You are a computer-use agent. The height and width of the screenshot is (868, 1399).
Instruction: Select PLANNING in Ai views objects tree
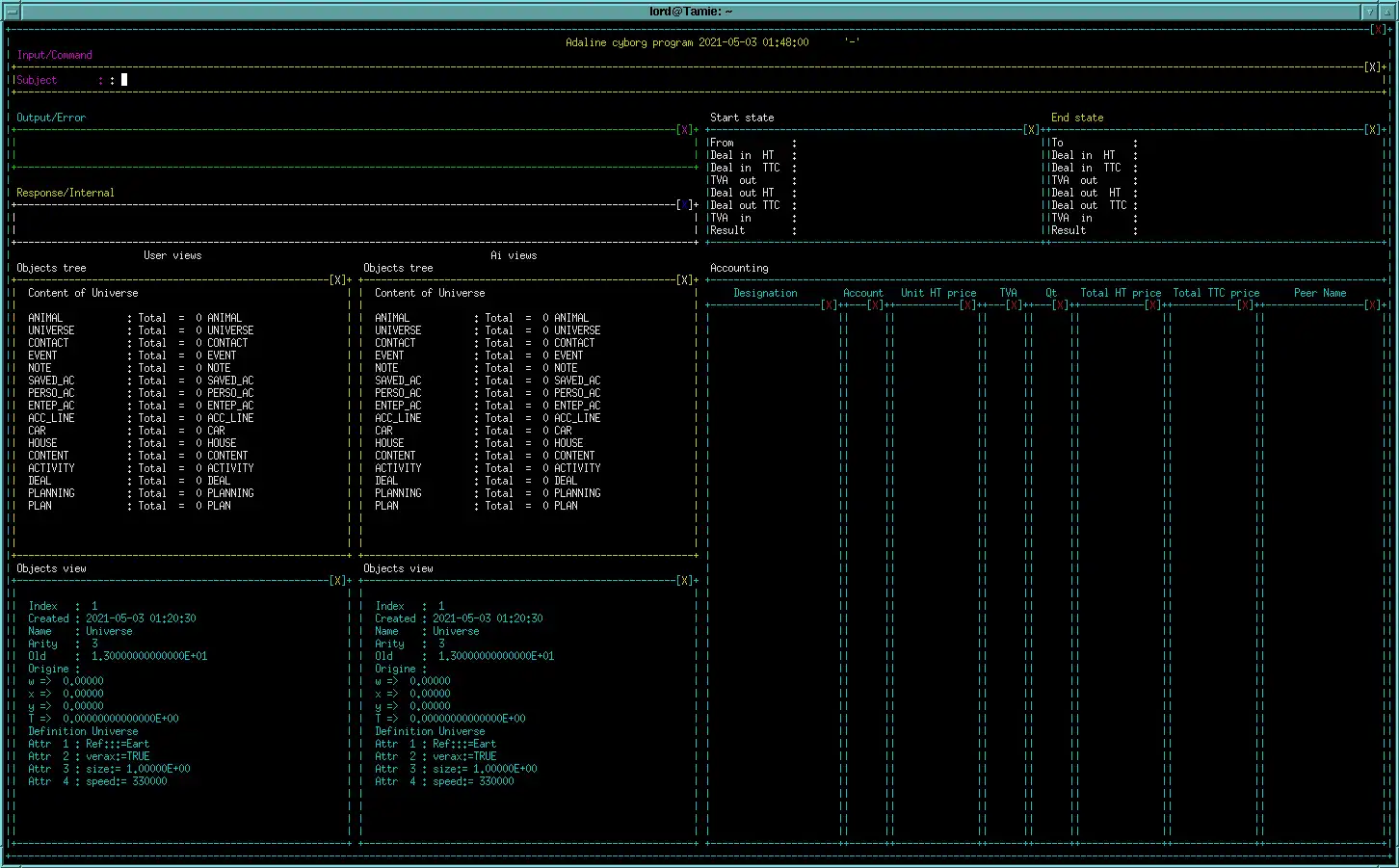(x=398, y=493)
